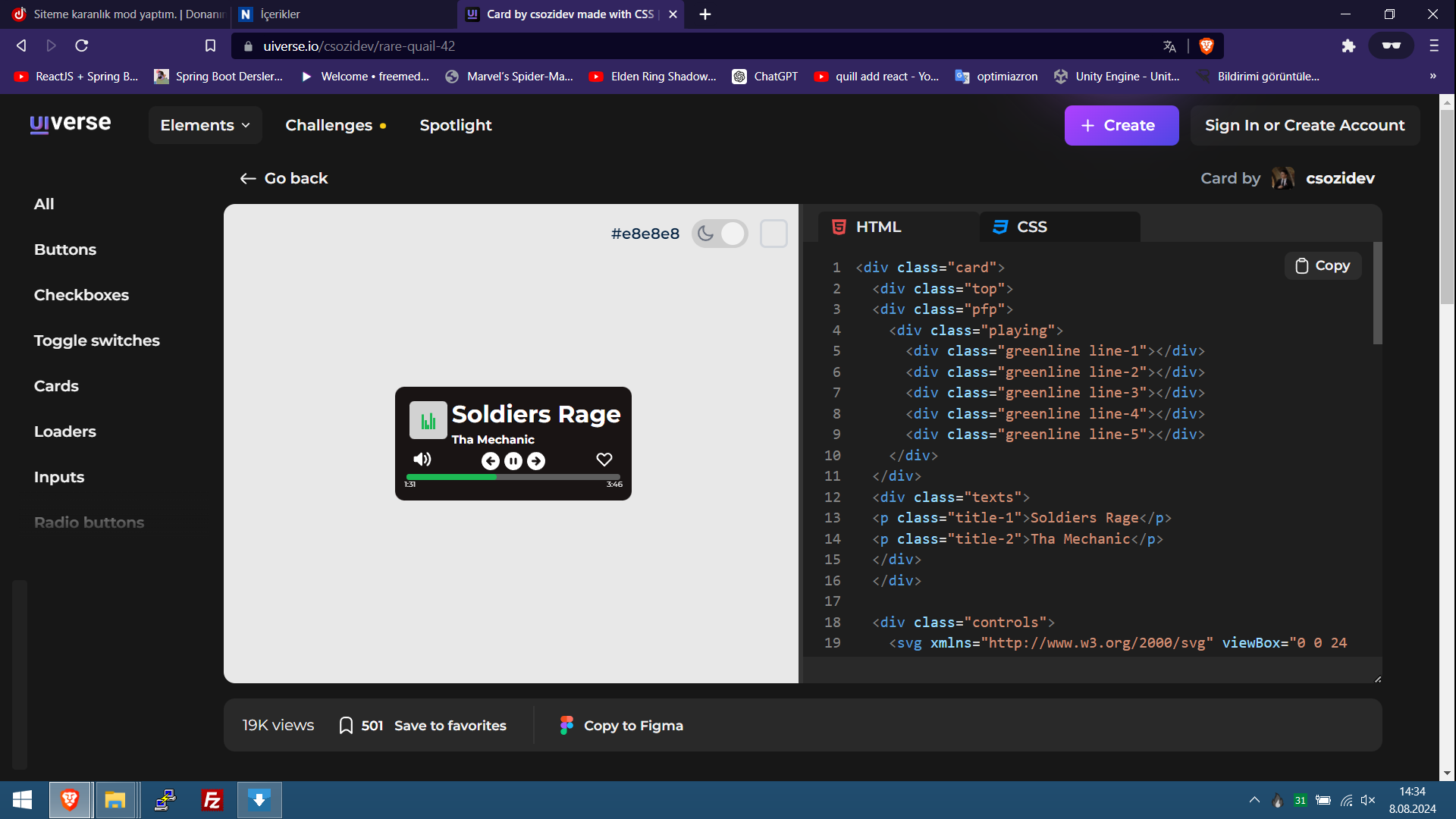This screenshot has width=1456, height=819.
Task: Open the page translate icon
Action: pyautogui.click(x=1169, y=46)
